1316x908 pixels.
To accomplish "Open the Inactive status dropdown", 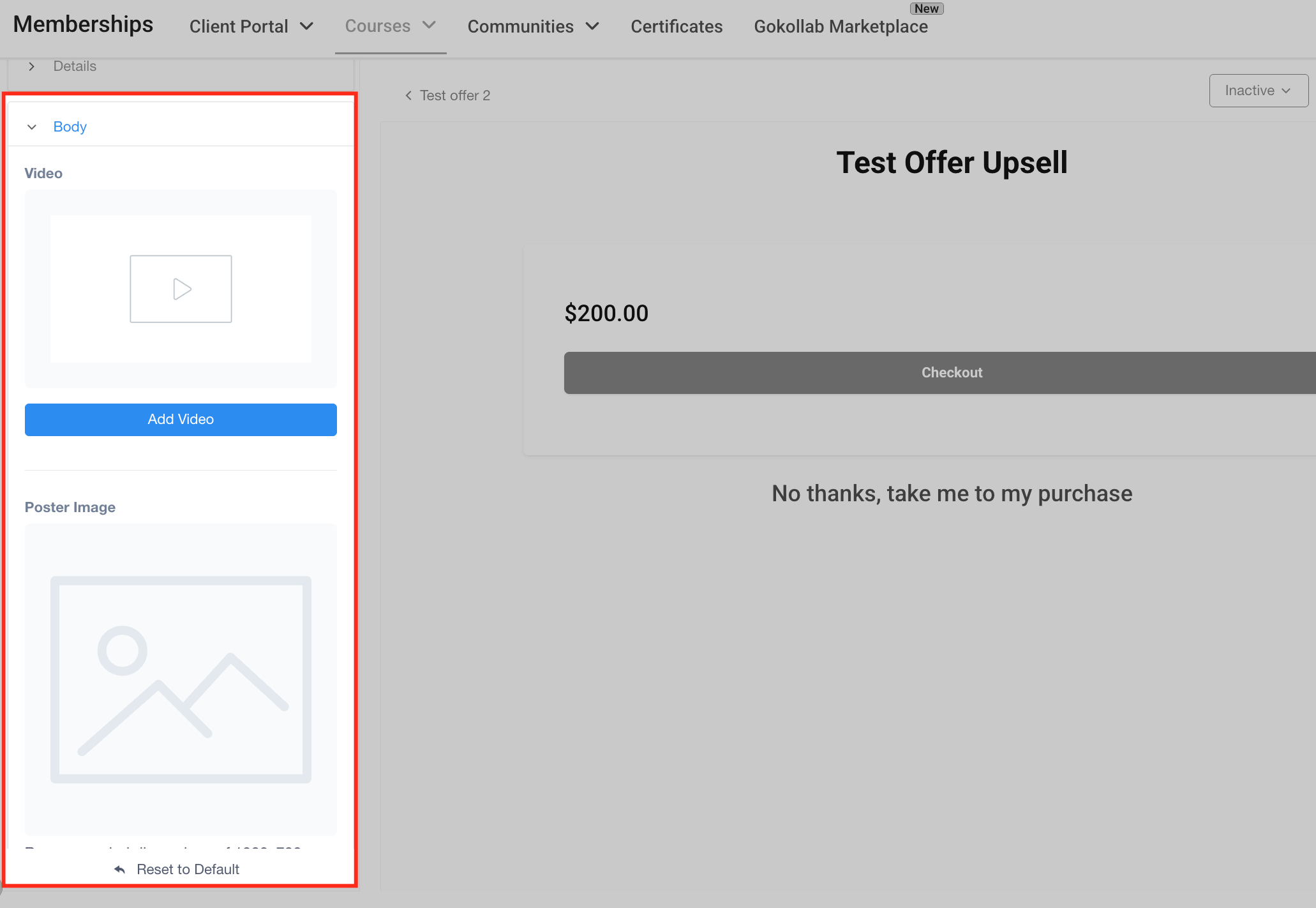I will pos(1258,91).
